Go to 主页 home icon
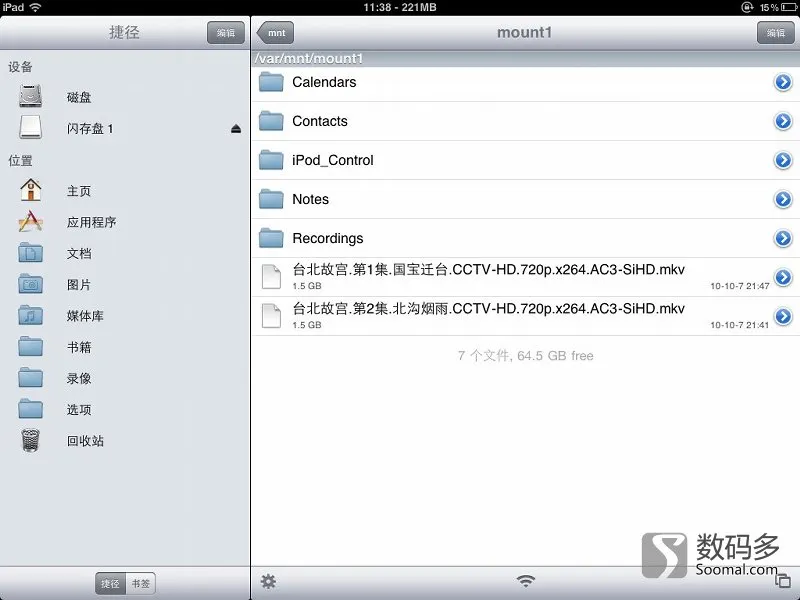The image size is (800, 600). coord(31,190)
